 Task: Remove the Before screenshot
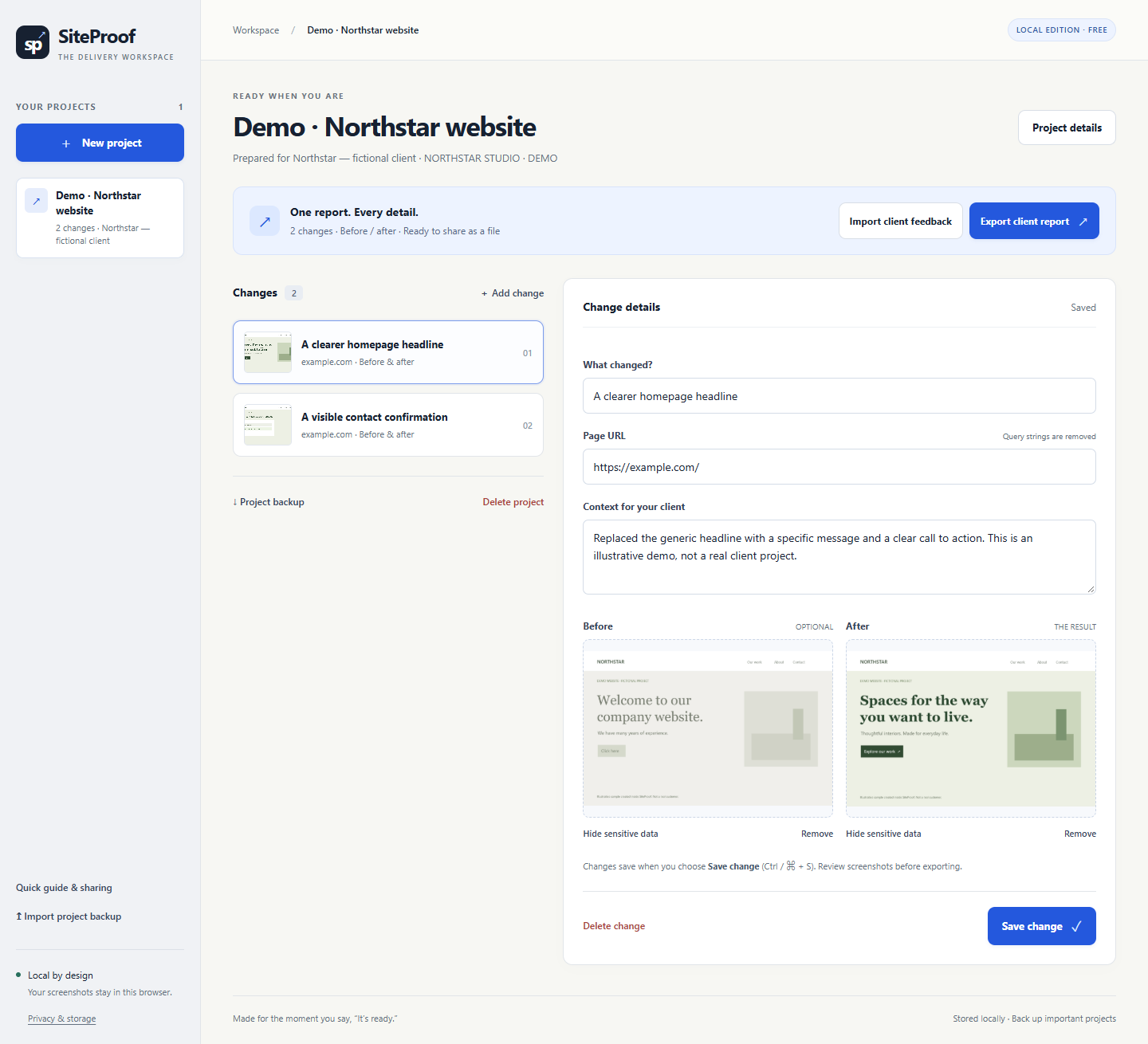click(817, 834)
